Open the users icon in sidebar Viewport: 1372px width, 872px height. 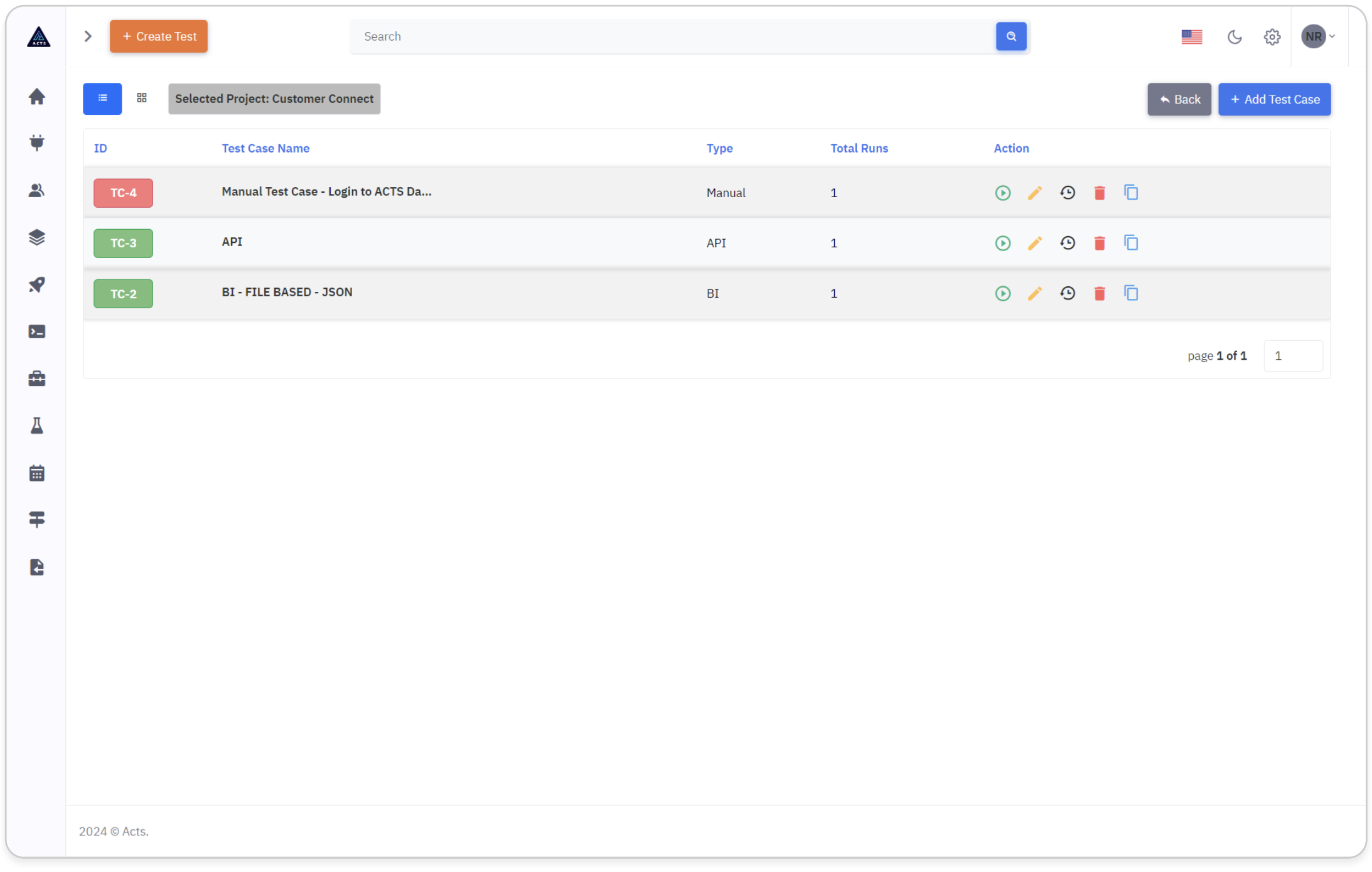(x=37, y=190)
